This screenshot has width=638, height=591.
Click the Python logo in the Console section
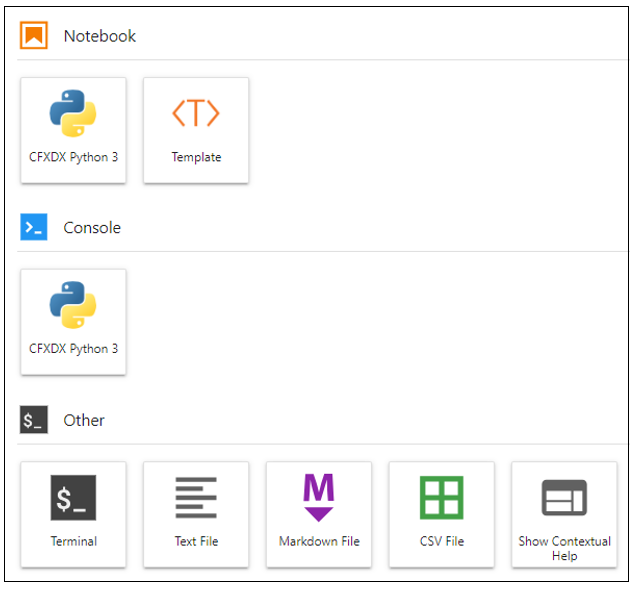(x=73, y=305)
